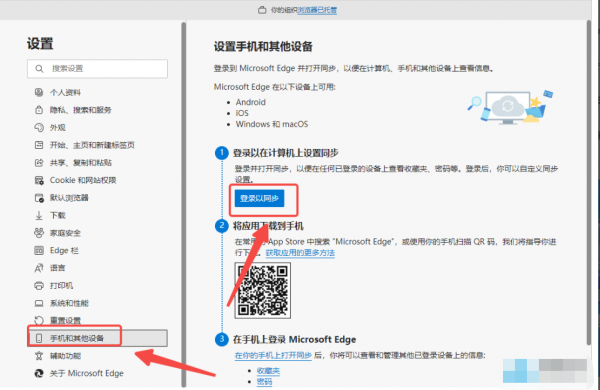The width and height of the screenshot is (600, 390).
Task: Click the briefcase icon in managed banner
Action: point(262,10)
